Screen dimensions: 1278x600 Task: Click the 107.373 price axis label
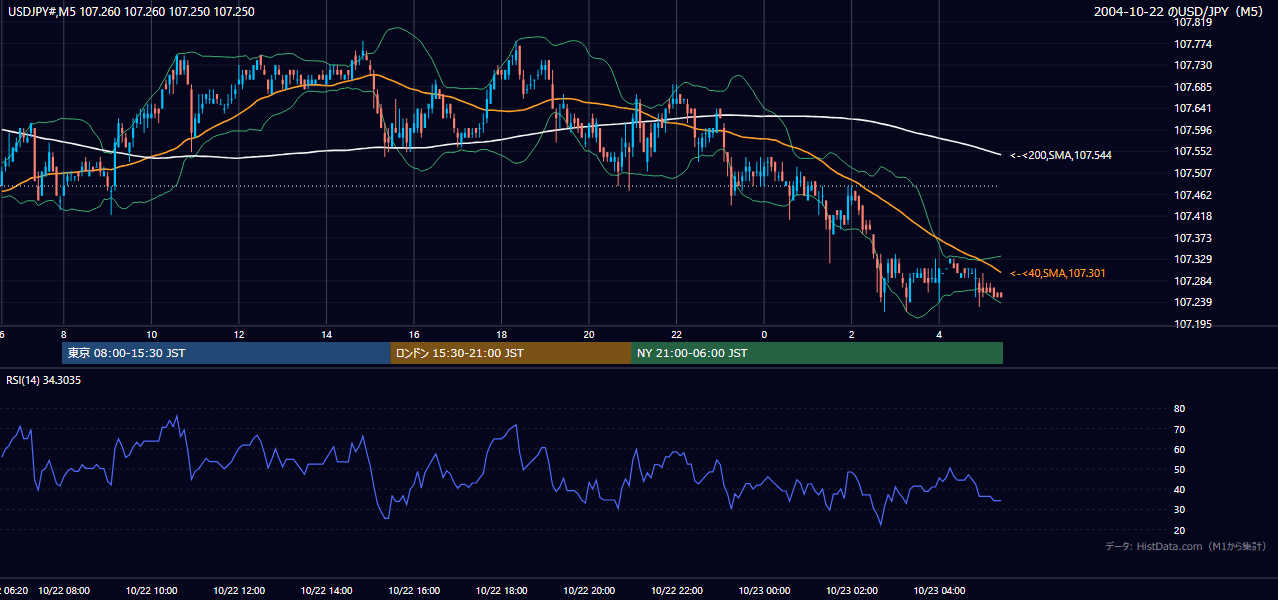[1193, 238]
